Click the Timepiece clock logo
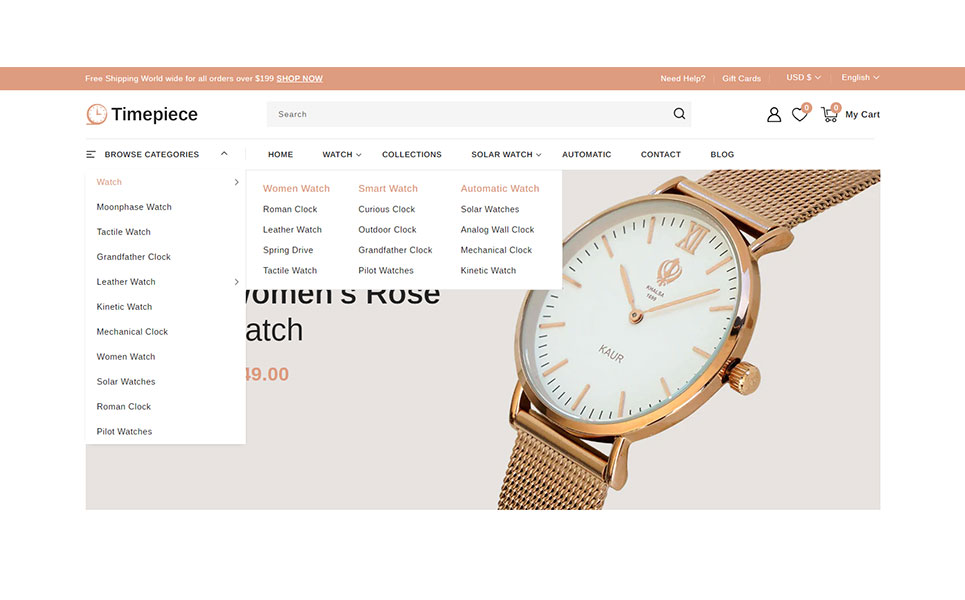The image size is (965, 600). coord(96,114)
